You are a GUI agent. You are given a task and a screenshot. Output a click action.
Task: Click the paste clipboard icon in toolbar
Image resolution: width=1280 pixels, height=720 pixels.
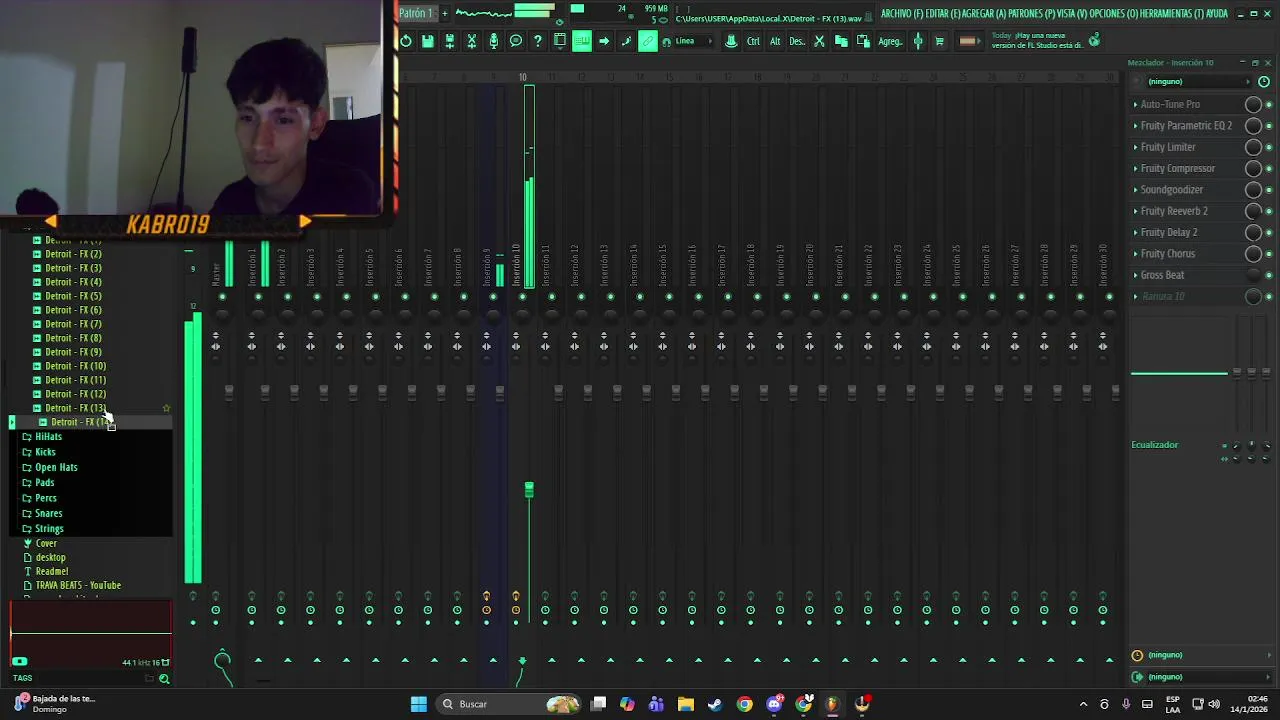click(x=863, y=41)
